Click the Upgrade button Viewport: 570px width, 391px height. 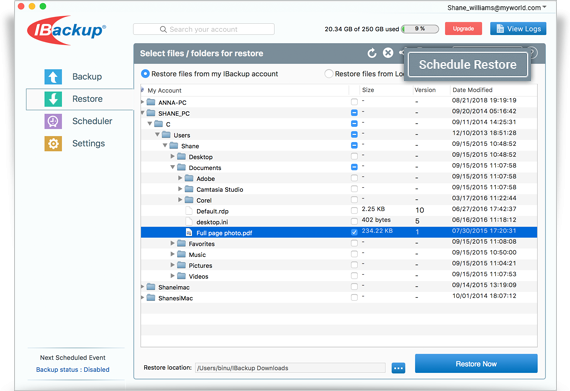point(463,29)
